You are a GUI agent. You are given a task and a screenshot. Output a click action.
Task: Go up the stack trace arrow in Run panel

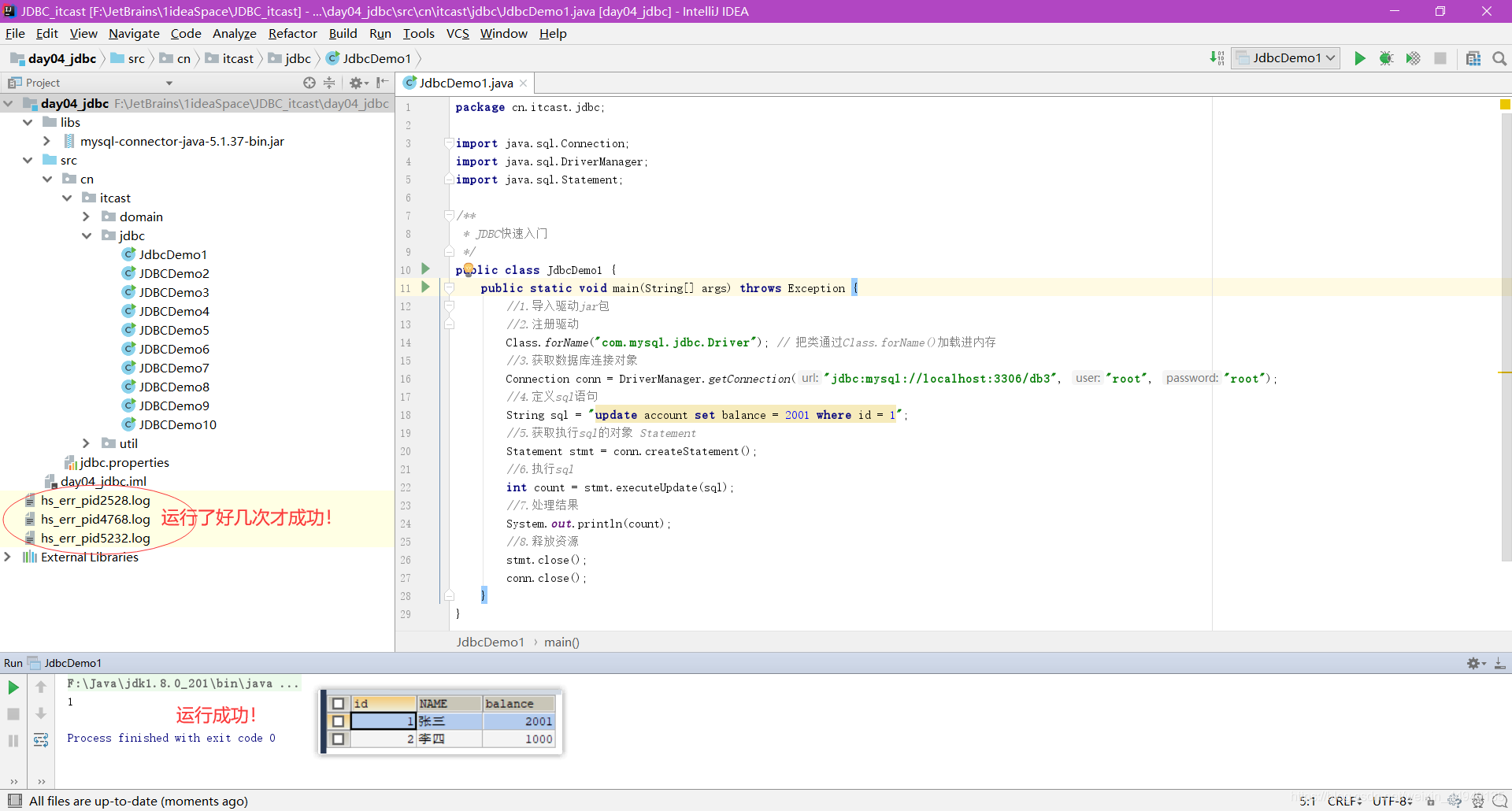[41, 687]
